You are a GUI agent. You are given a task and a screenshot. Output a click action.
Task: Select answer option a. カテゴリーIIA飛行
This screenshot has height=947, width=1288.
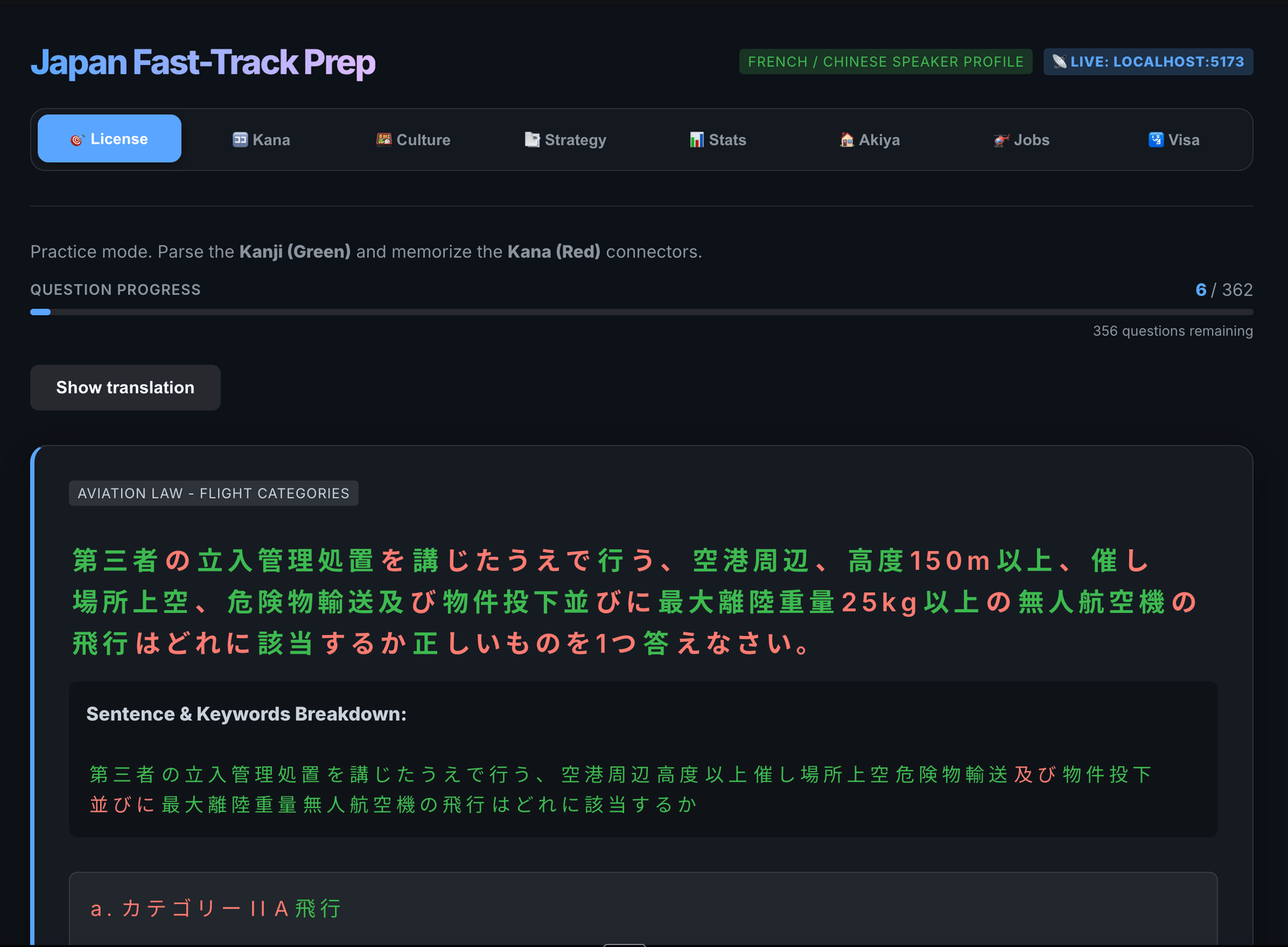[643, 908]
